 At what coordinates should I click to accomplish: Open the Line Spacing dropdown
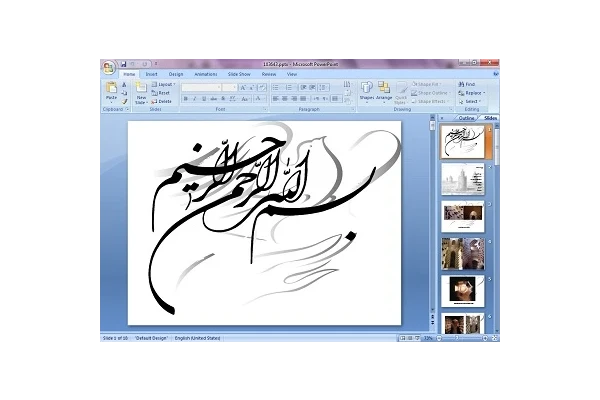(x=324, y=88)
